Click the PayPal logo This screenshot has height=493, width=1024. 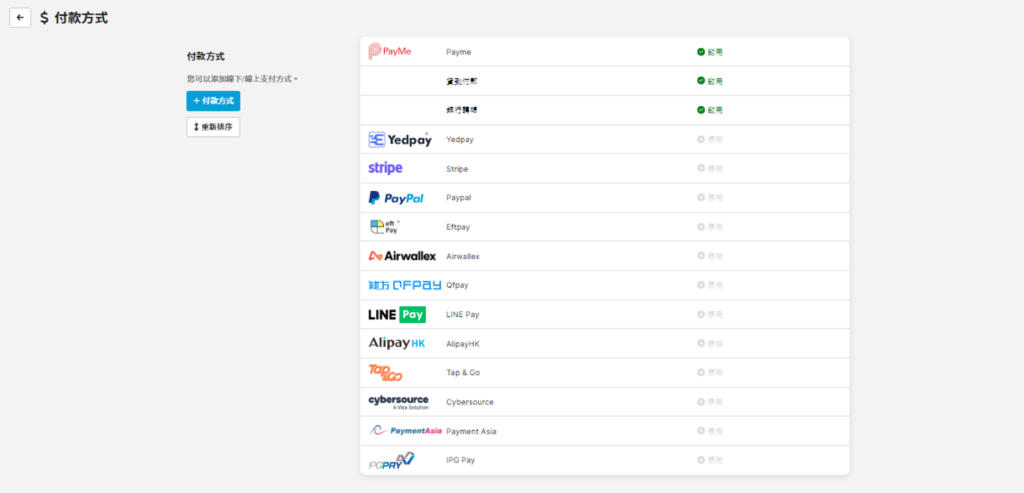pos(396,198)
